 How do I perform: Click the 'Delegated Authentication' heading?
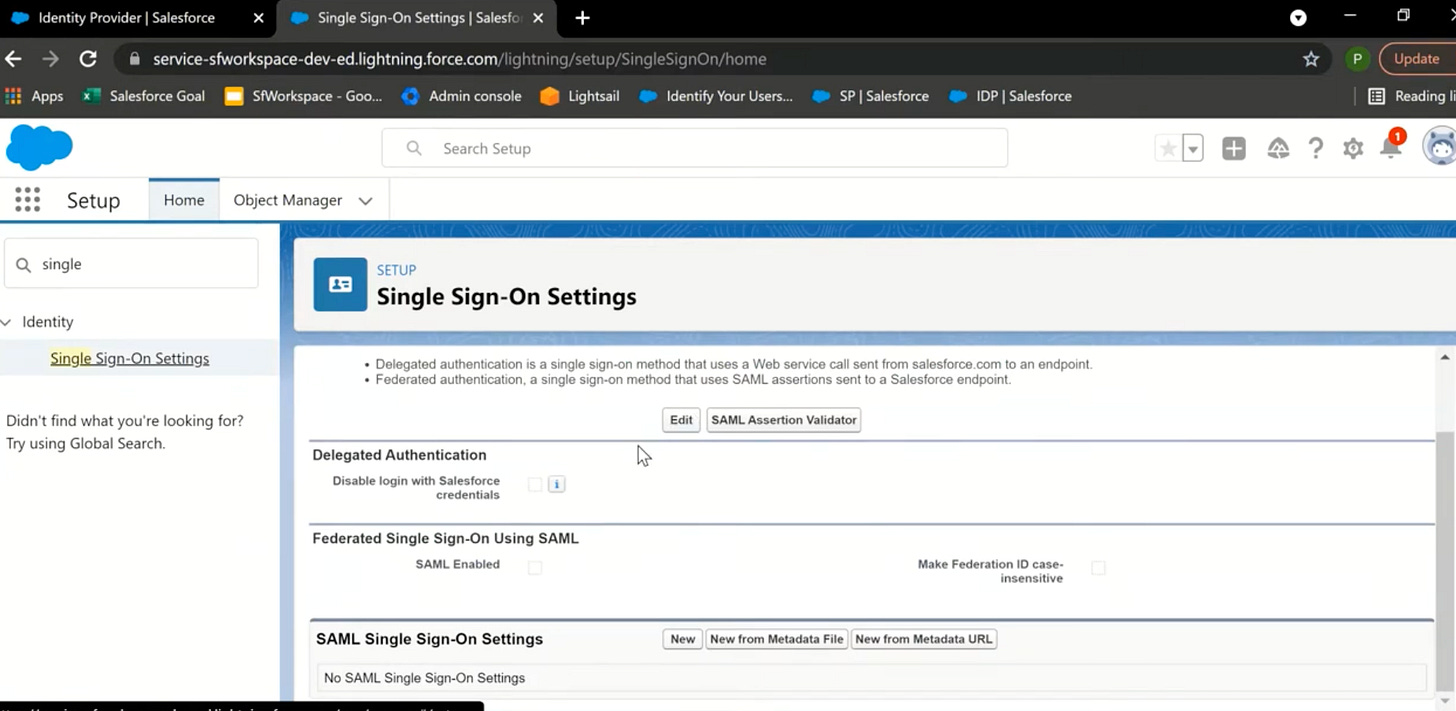(399, 455)
